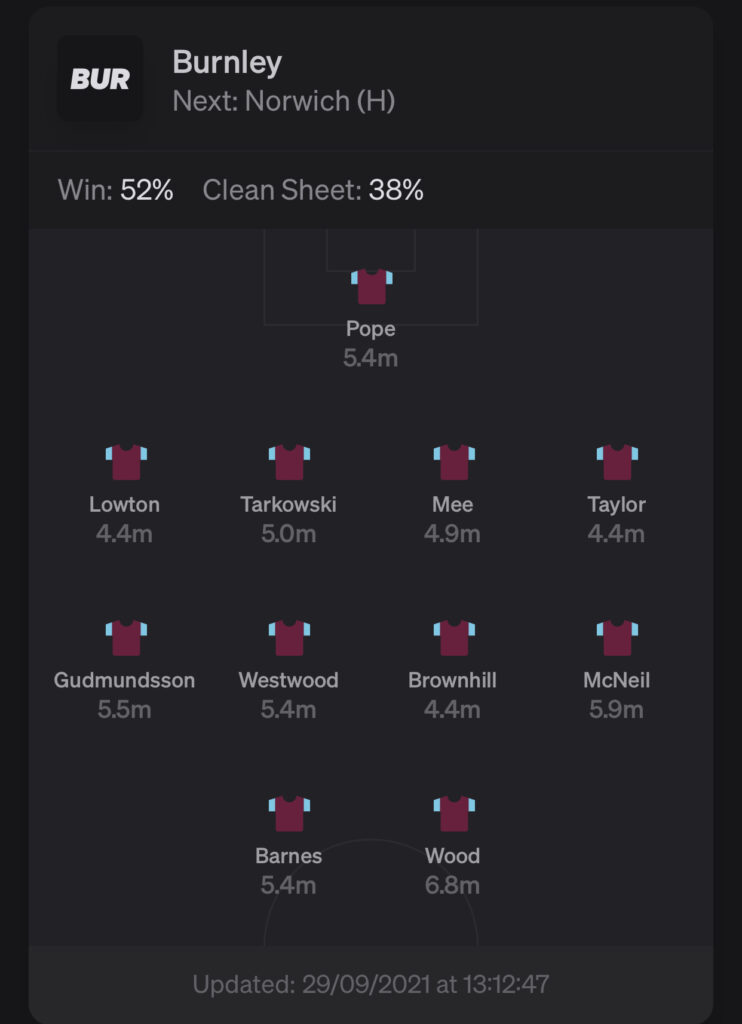Tap Taylor's shirt icon

[617, 462]
